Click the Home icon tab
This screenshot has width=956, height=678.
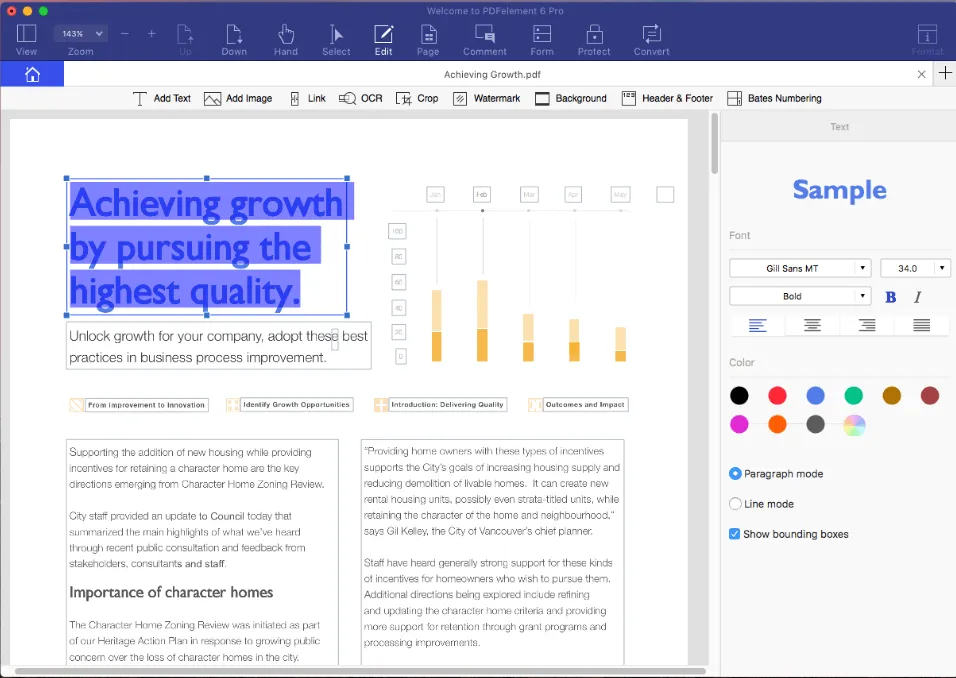click(32, 74)
